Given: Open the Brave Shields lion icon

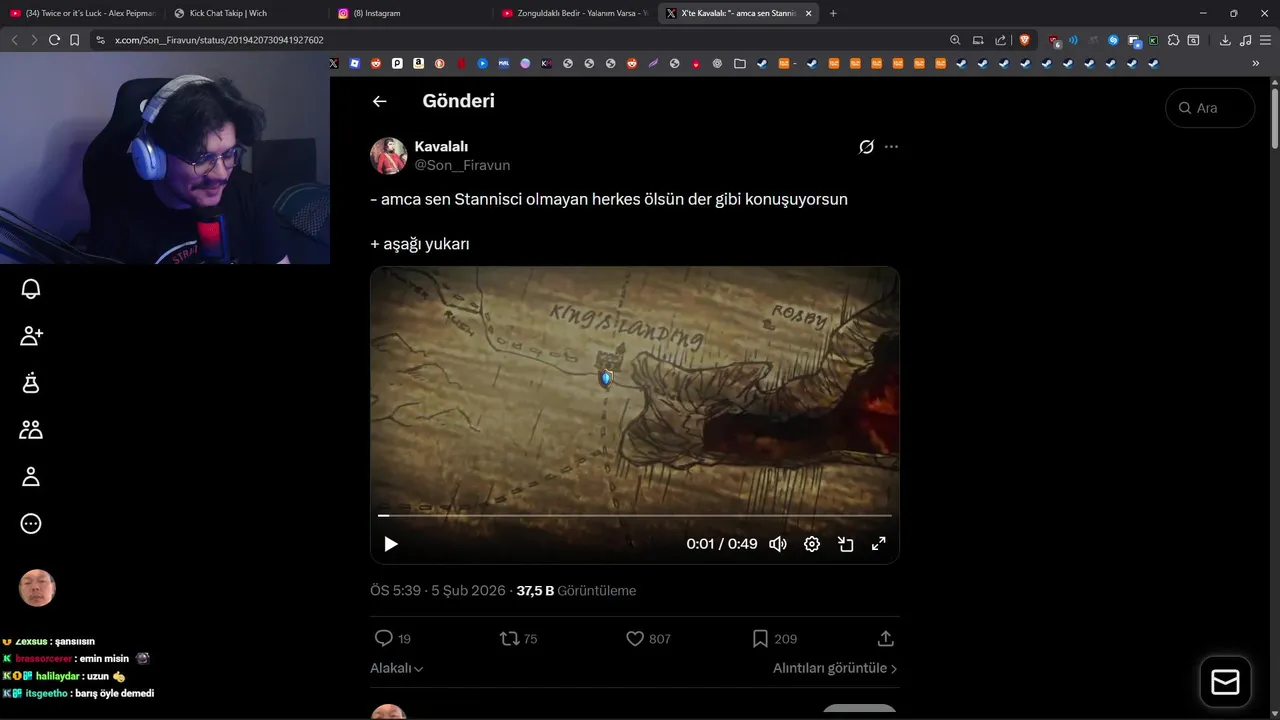Looking at the screenshot, I should (1024, 40).
